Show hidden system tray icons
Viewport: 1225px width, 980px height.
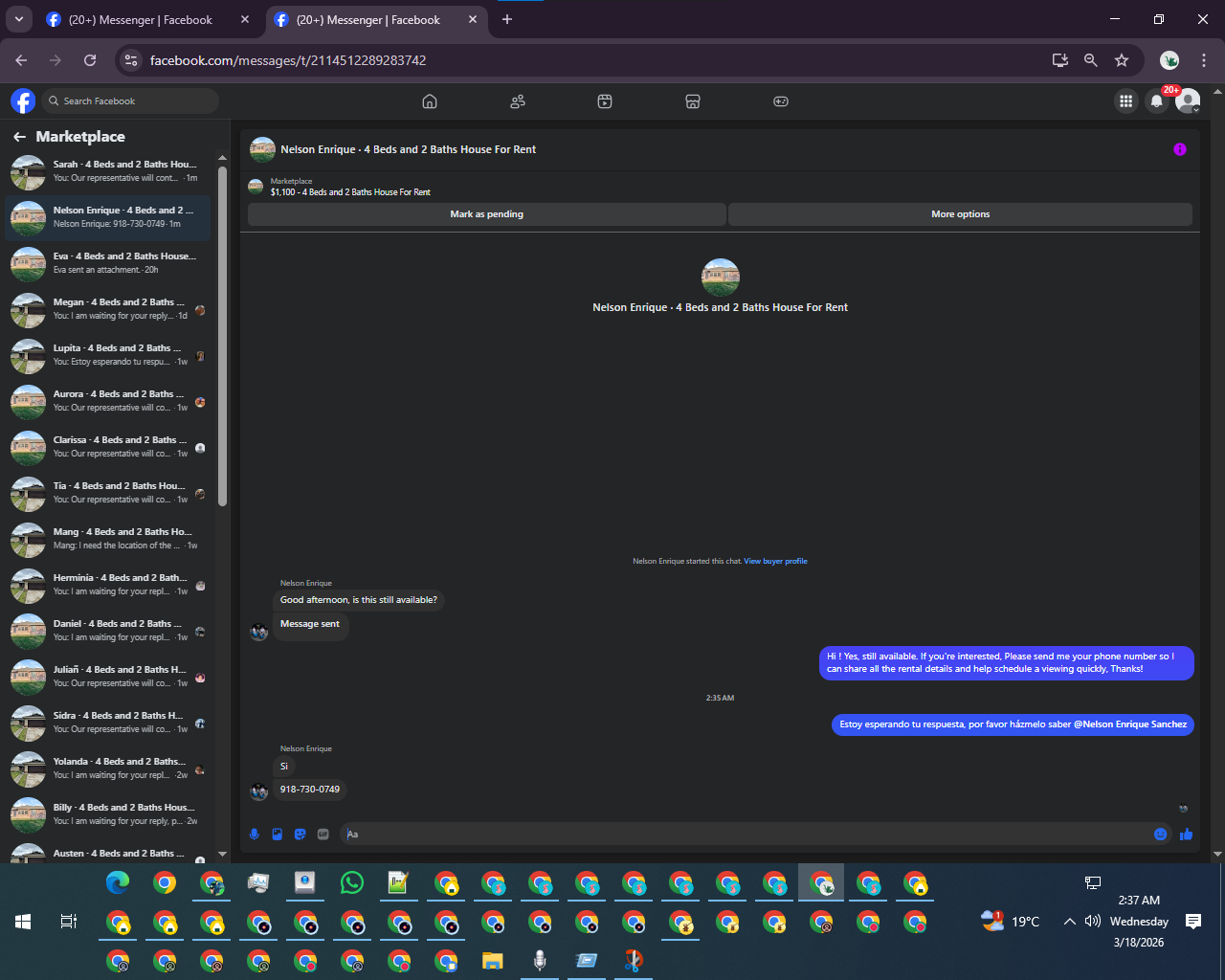pyautogui.click(x=1070, y=922)
